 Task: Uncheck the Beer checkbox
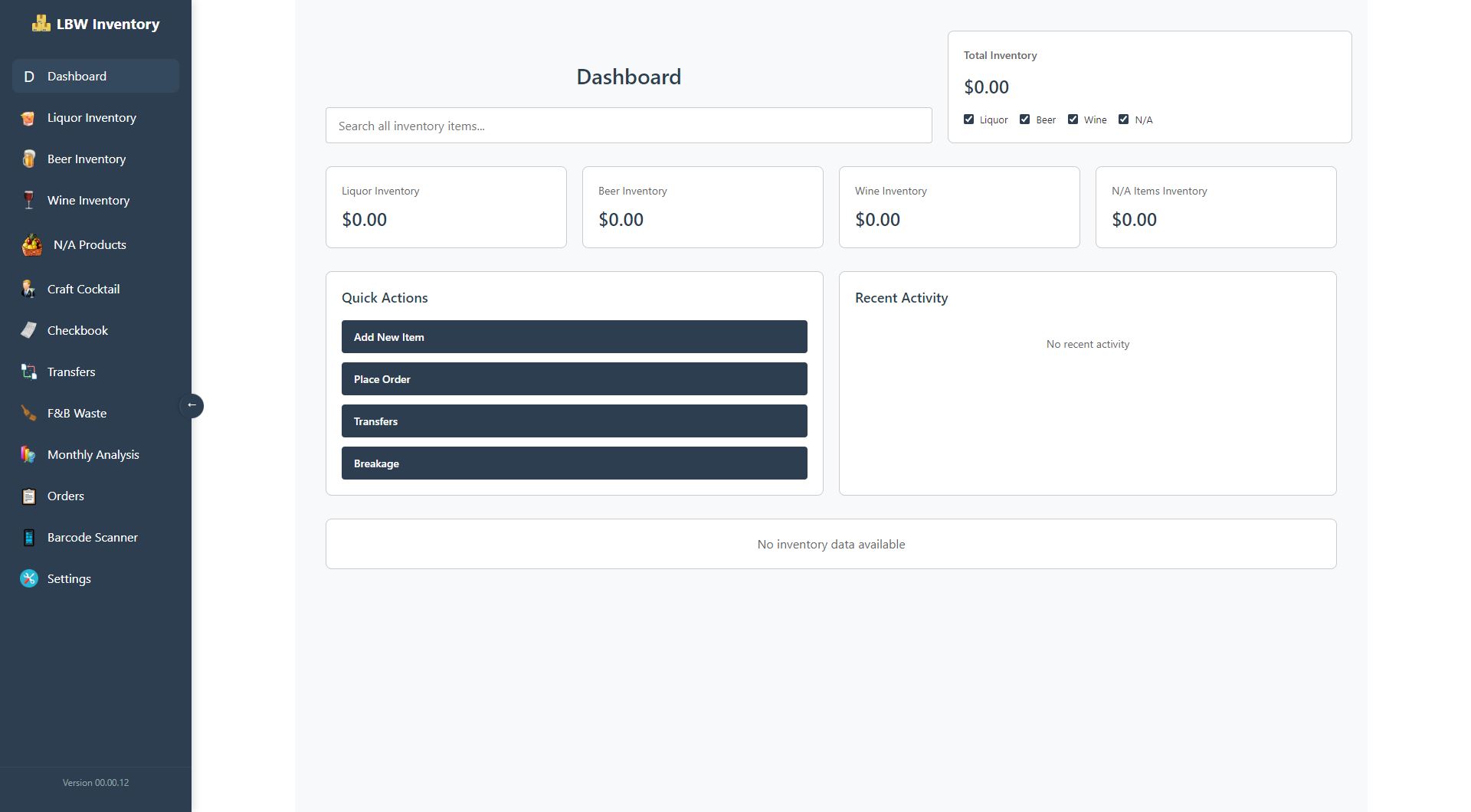(1024, 120)
